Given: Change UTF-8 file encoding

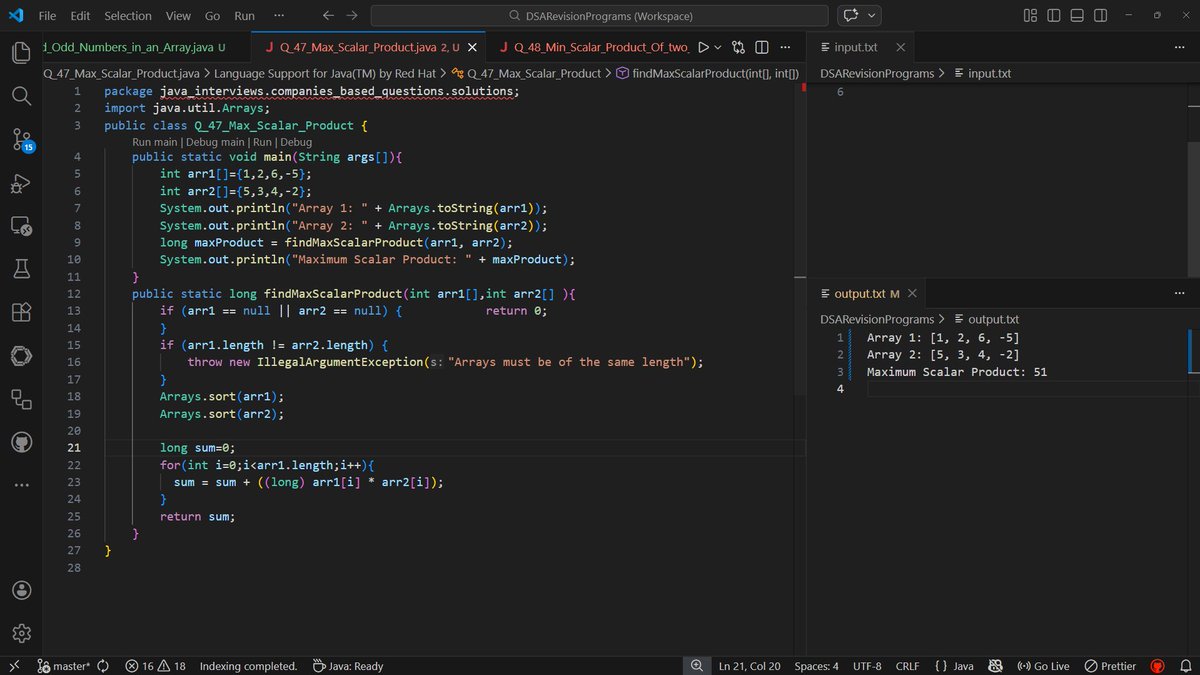Looking at the screenshot, I should coord(867,666).
